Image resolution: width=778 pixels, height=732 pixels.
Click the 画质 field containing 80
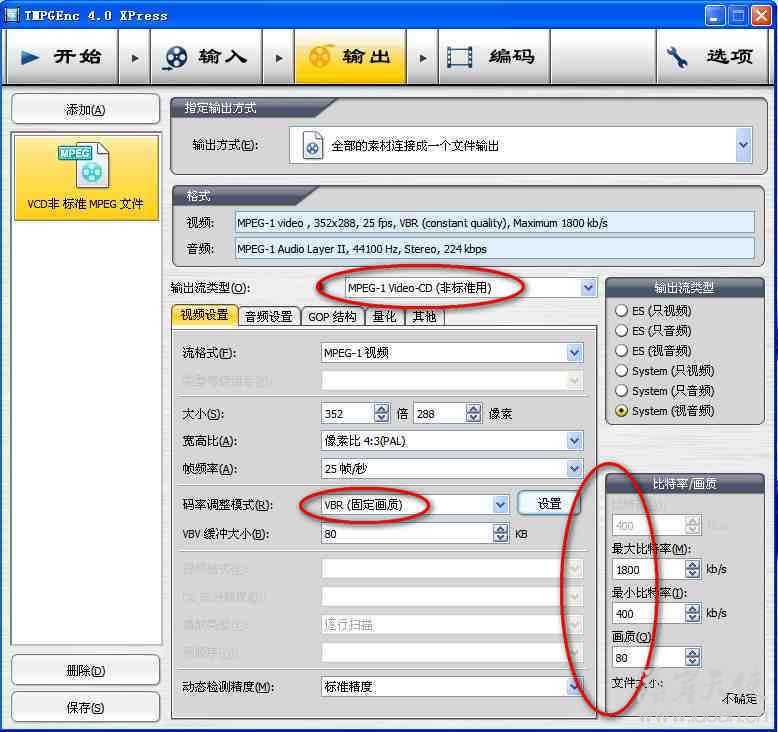coord(648,658)
